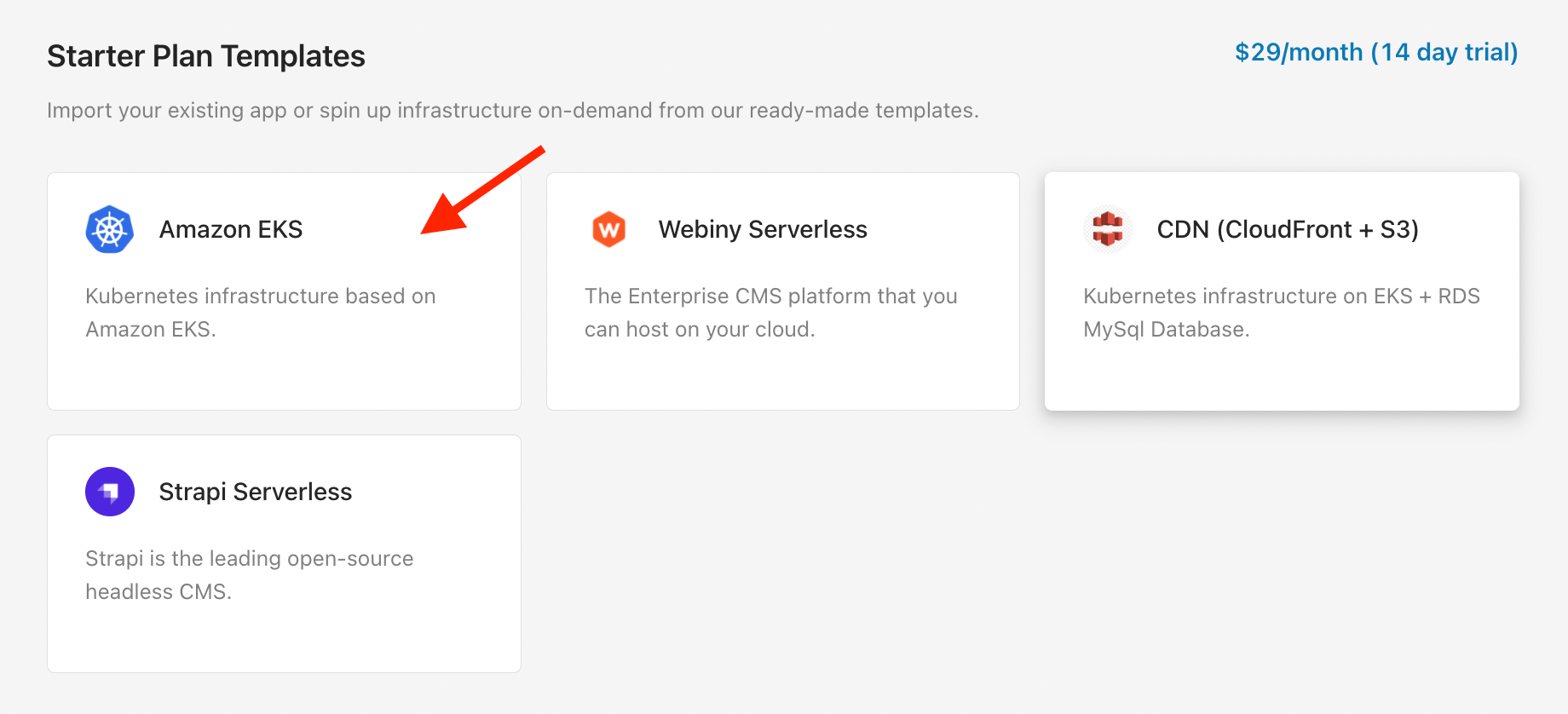Click the EKS + RDS MySql Database description
The height and width of the screenshot is (714, 1568).
(1282, 312)
